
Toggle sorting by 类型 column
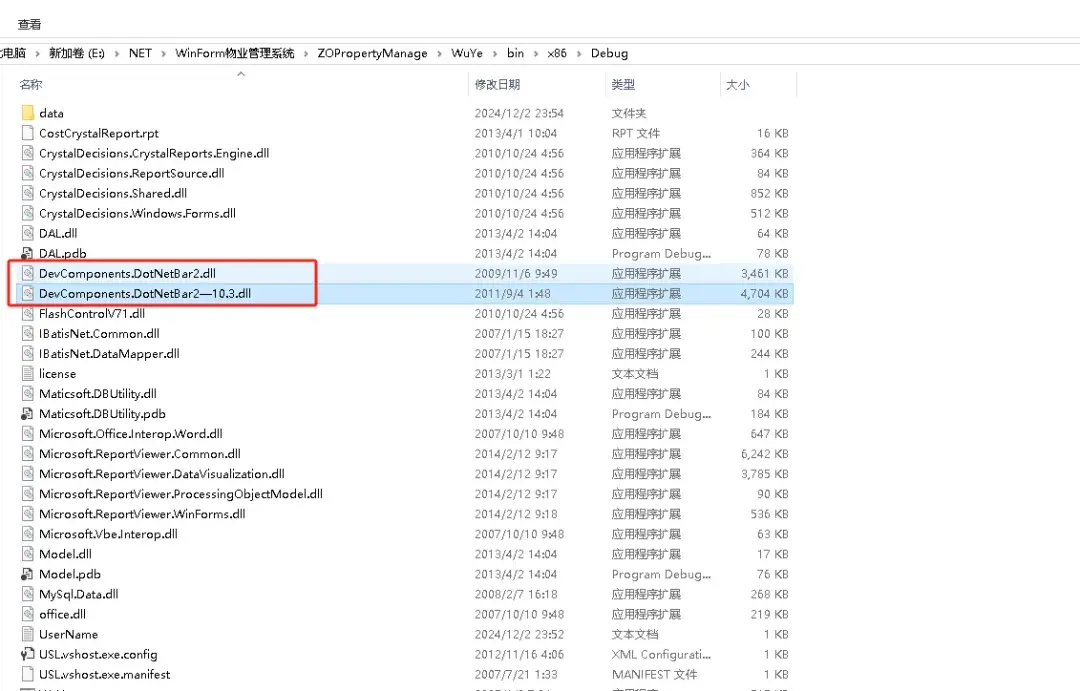[x=625, y=85]
